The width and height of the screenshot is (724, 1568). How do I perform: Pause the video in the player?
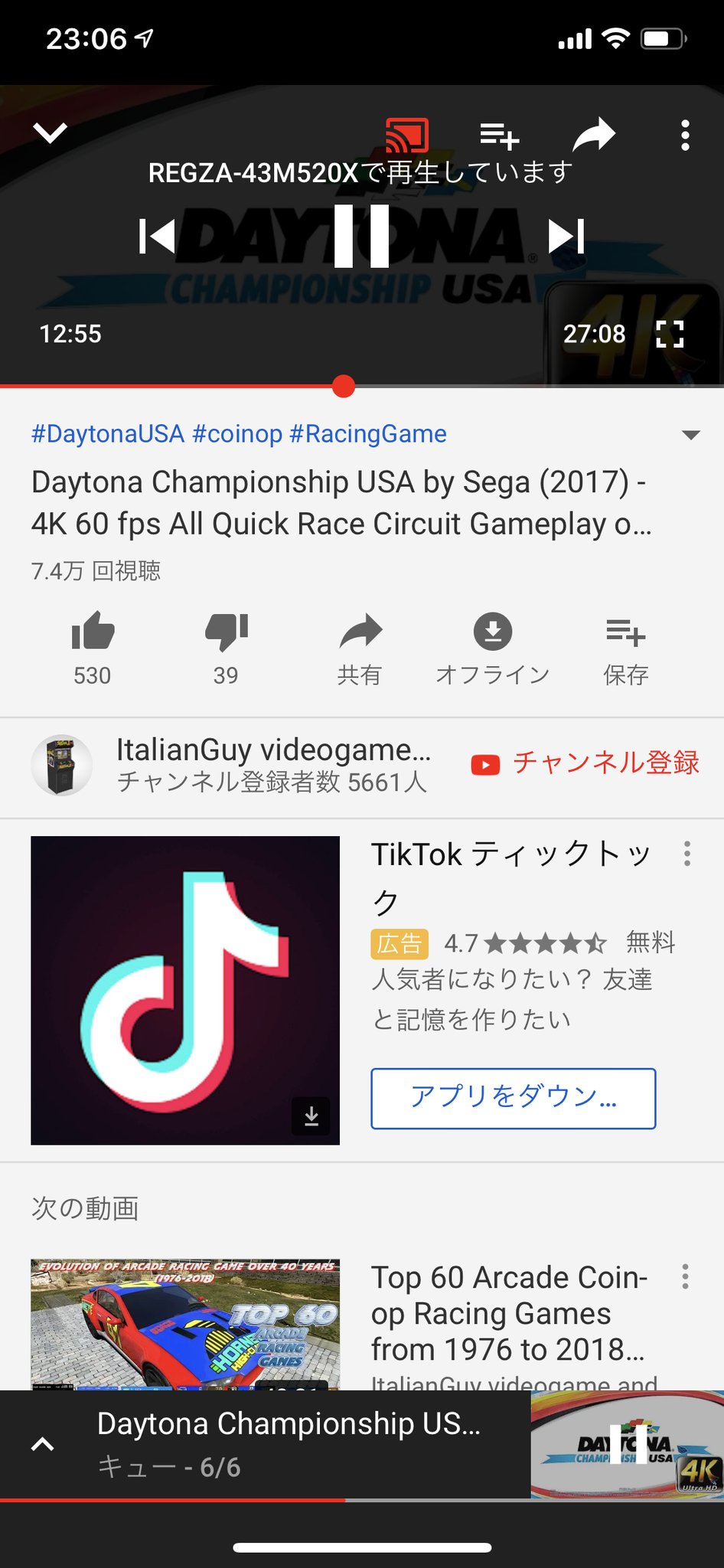pyautogui.click(x=362, y=236)
